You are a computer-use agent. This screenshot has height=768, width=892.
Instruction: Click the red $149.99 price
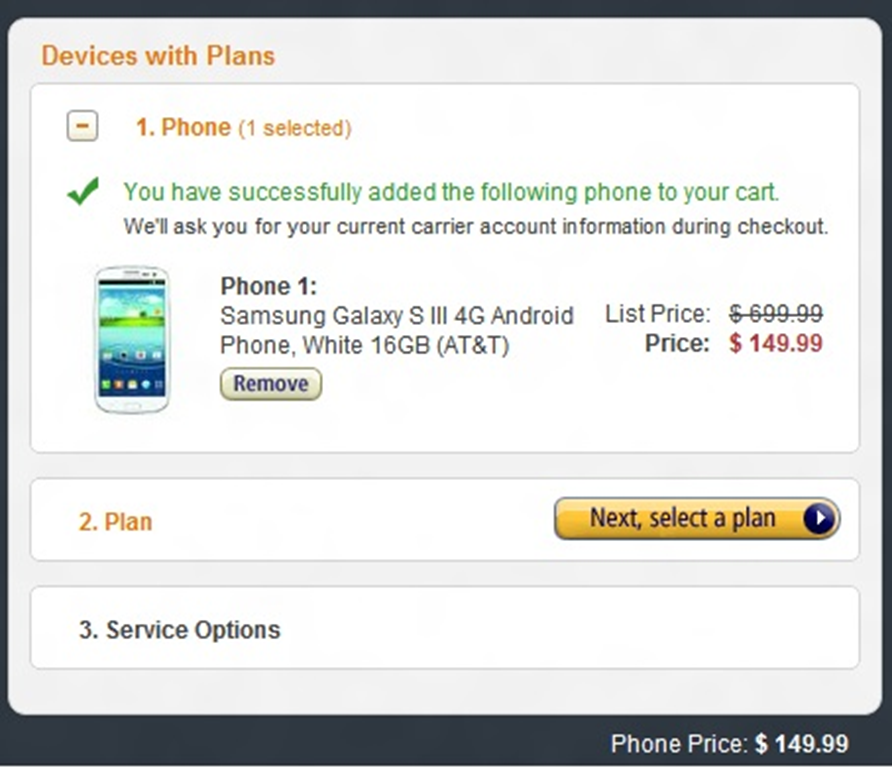point(776,344)
